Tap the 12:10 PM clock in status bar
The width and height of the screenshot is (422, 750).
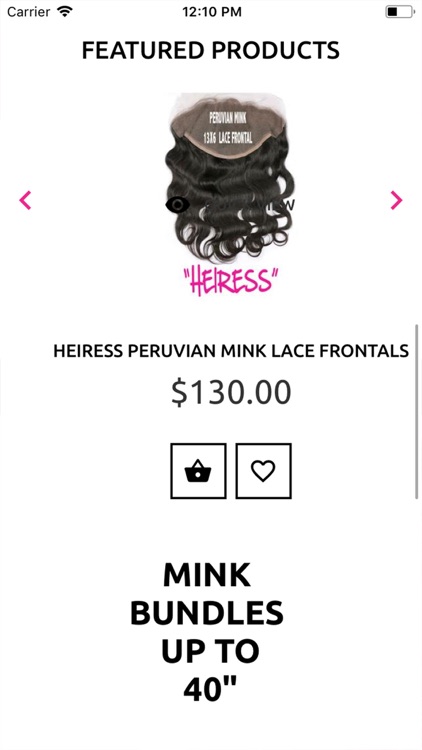pos(211,12)
